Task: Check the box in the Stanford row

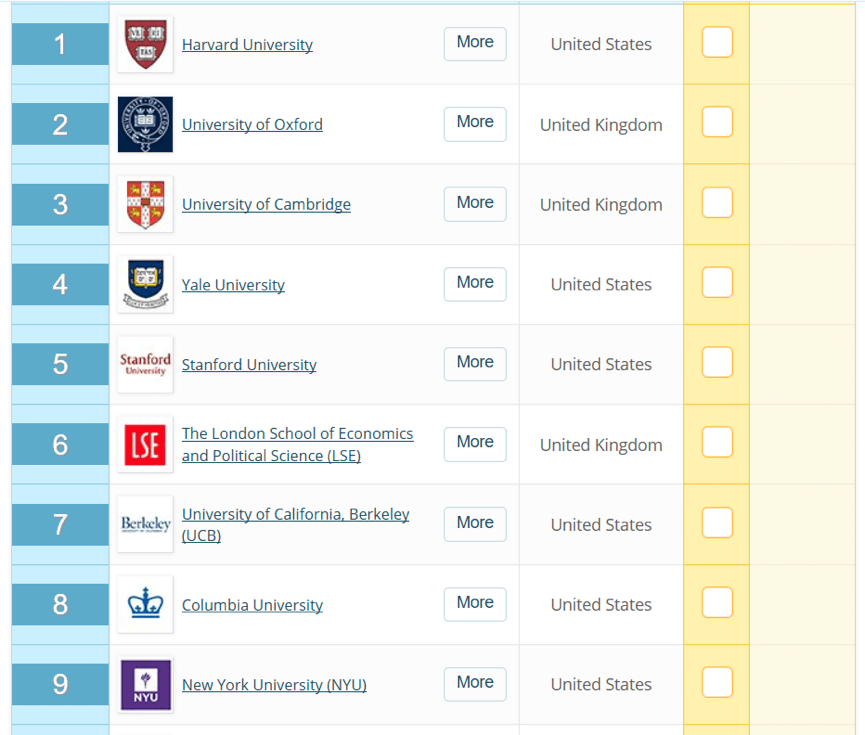Action: [x=717, y=362]
